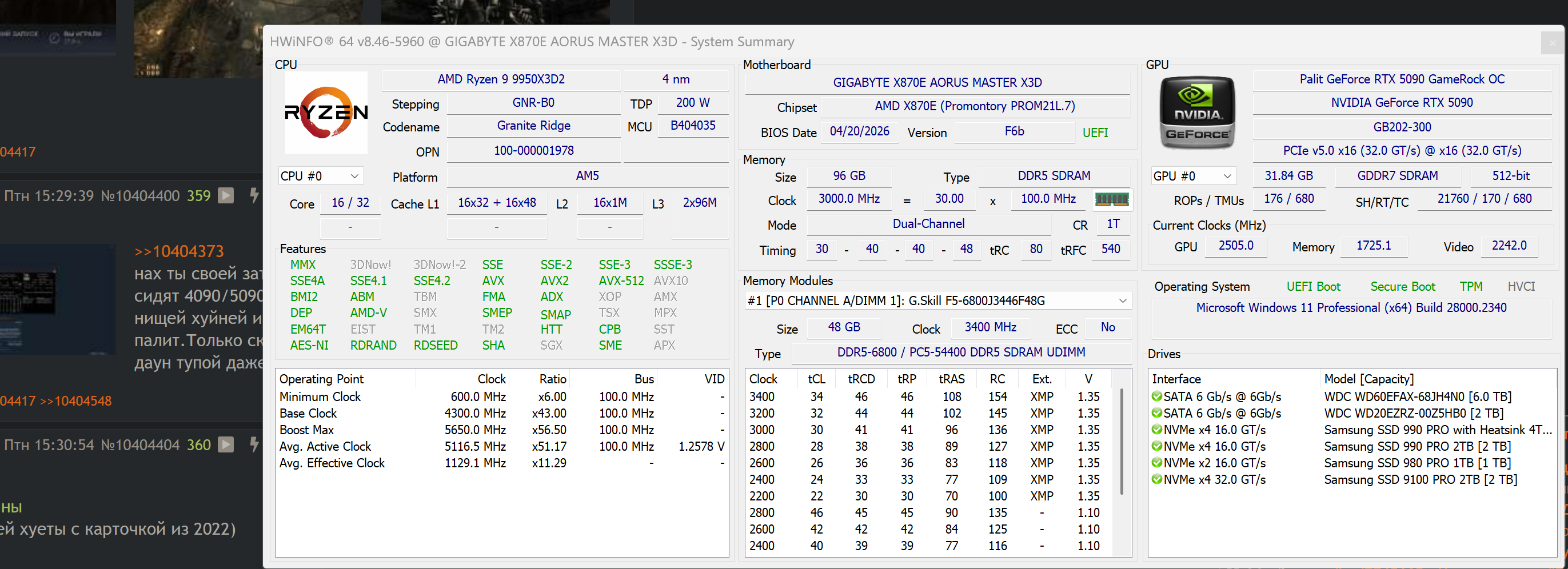The width and height of the screenshot is (1568, 569).
Task: Click the module size 48 GB value
Action: (844, 327)
